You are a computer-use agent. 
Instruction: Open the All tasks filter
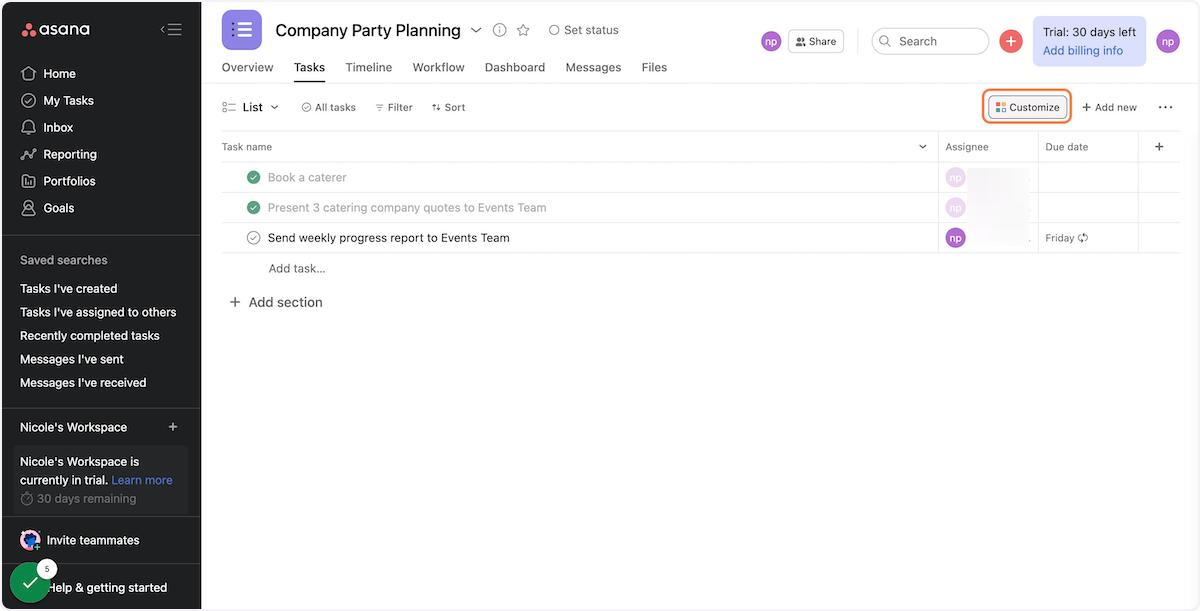click(x=328, y=107)
